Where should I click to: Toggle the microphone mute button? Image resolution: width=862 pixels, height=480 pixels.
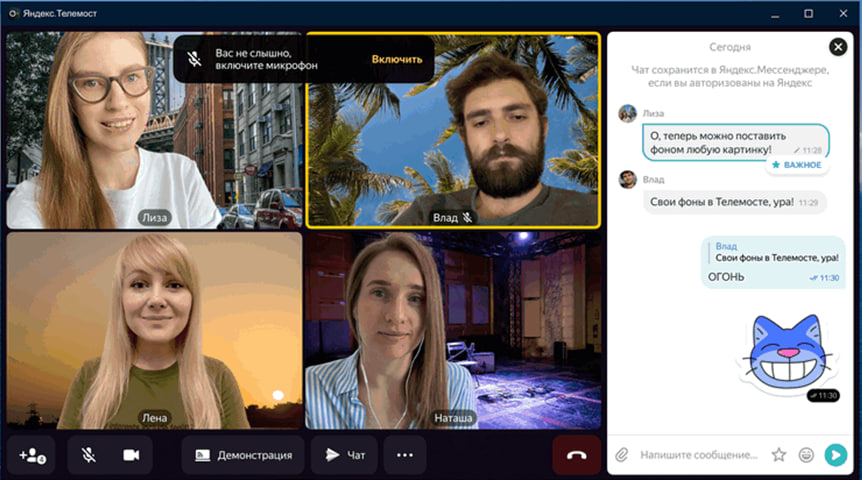coord(89,455)
